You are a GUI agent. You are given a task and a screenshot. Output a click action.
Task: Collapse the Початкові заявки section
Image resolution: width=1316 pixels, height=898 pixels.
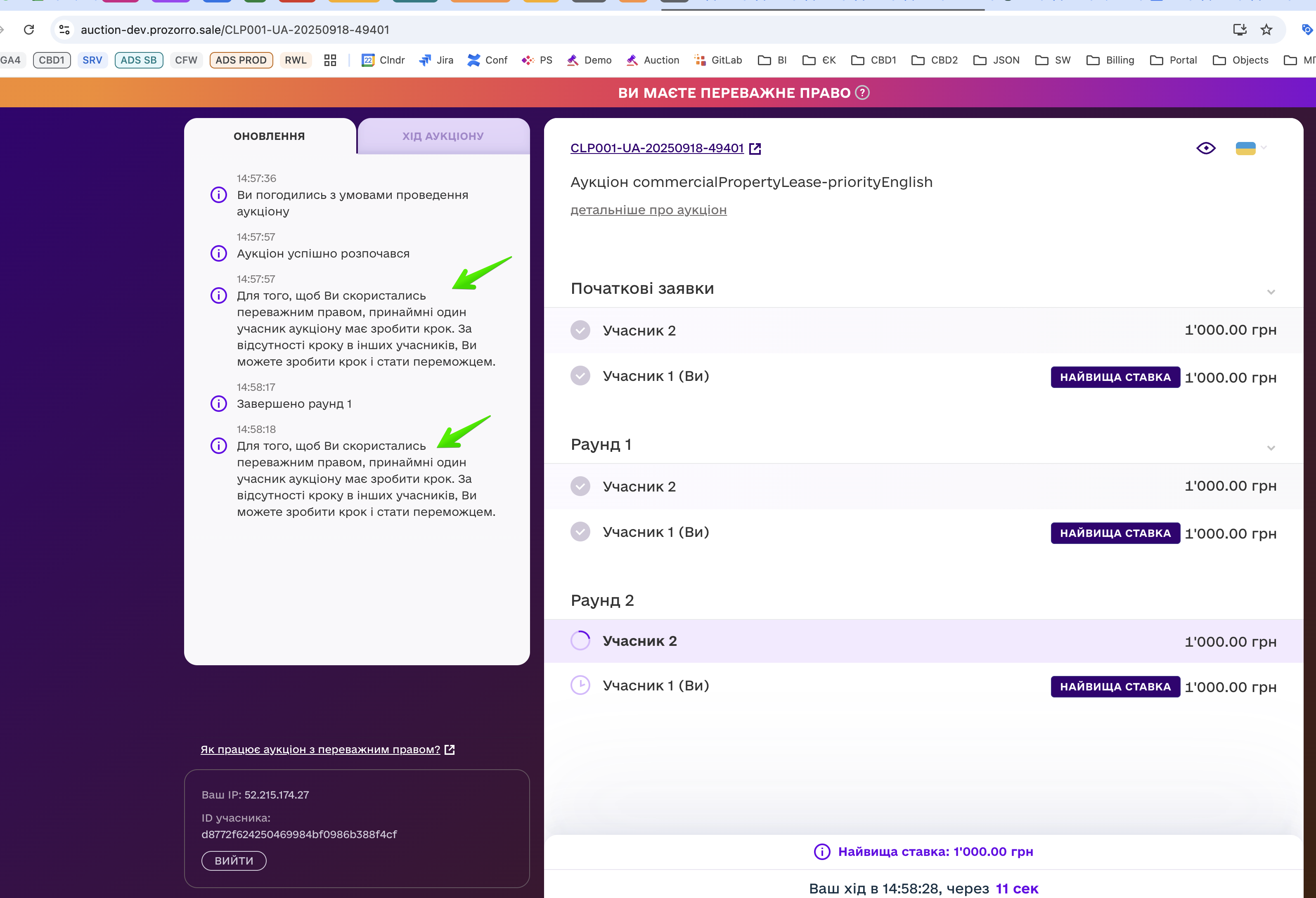[x=1271, y=292]
